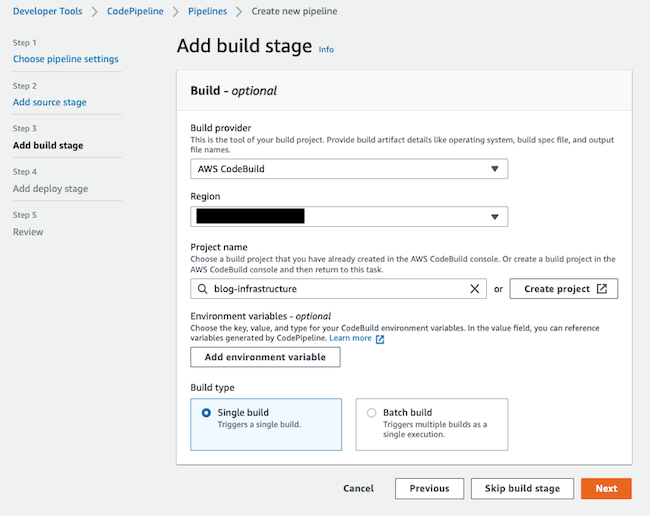
Task: Click the Cancel button
Action: (359, 489)
